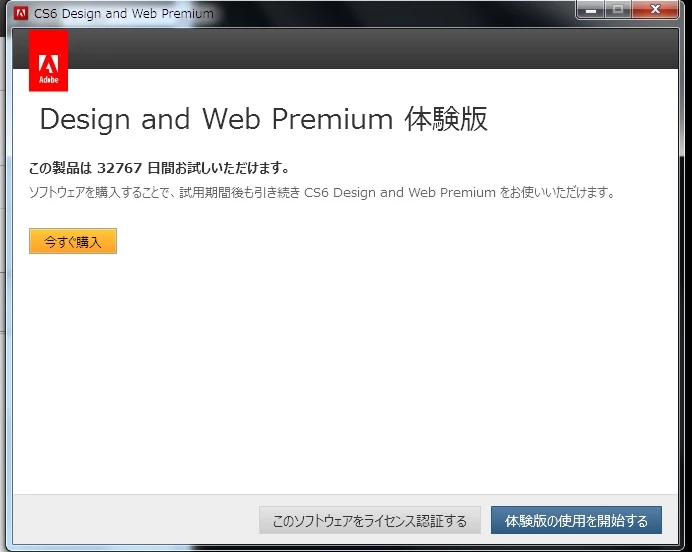
Task: Click the title text CS6 Design and Web Premium
Action: tap(124, 14)
